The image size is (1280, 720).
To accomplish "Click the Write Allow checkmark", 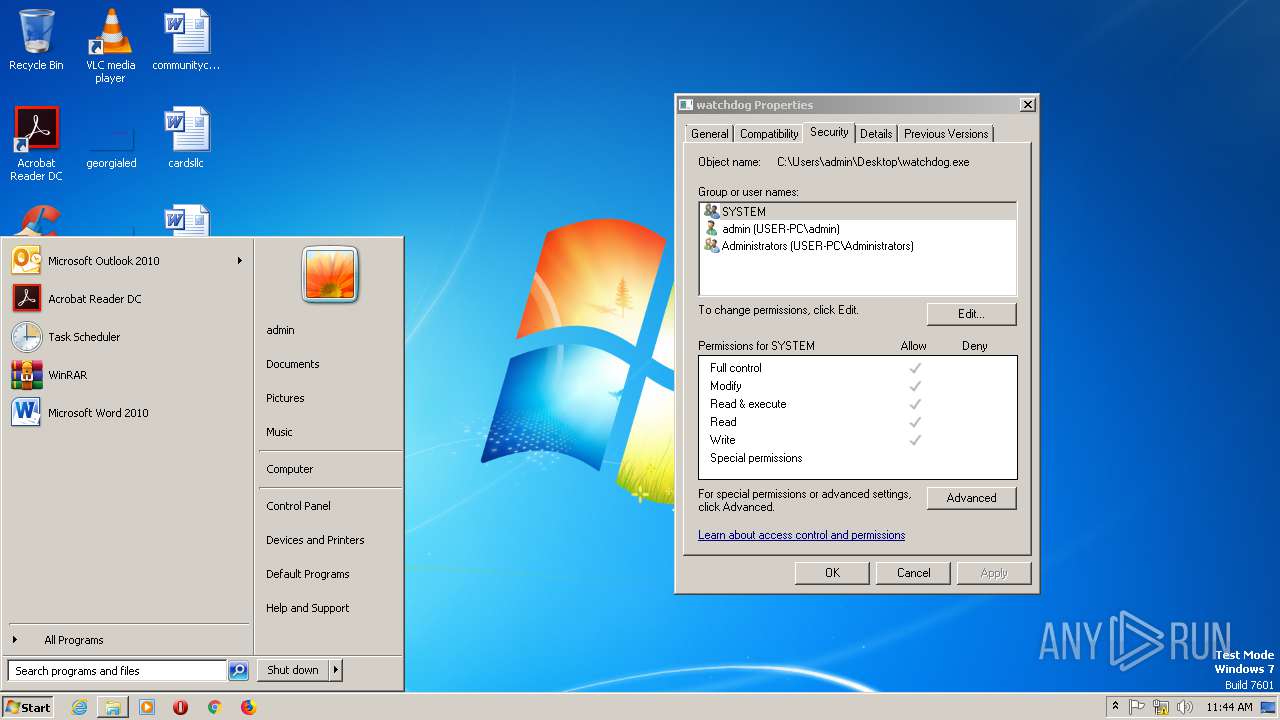I will tap(914, 440).
